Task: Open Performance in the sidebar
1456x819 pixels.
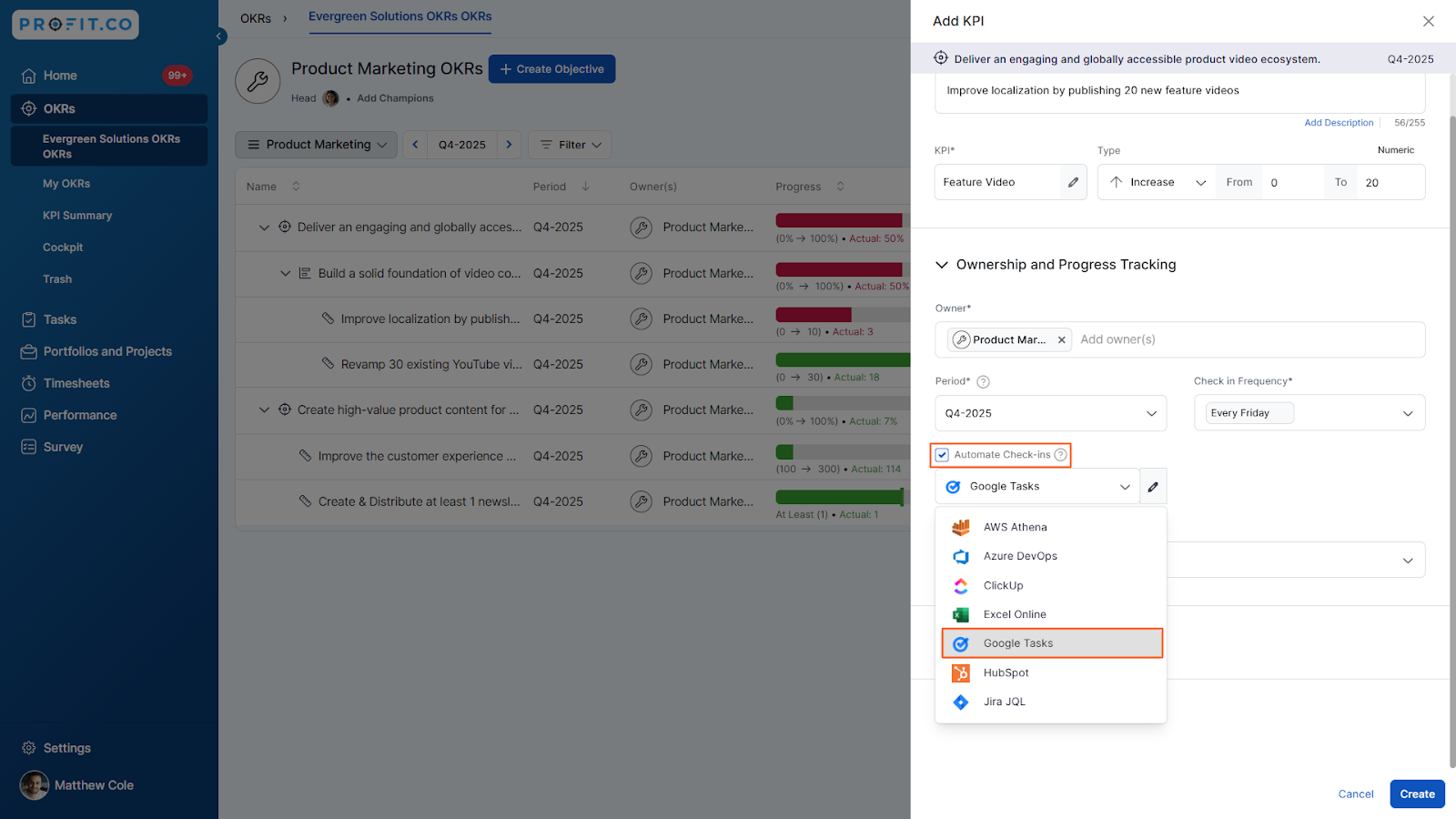Action: click(x=80, y=415)
